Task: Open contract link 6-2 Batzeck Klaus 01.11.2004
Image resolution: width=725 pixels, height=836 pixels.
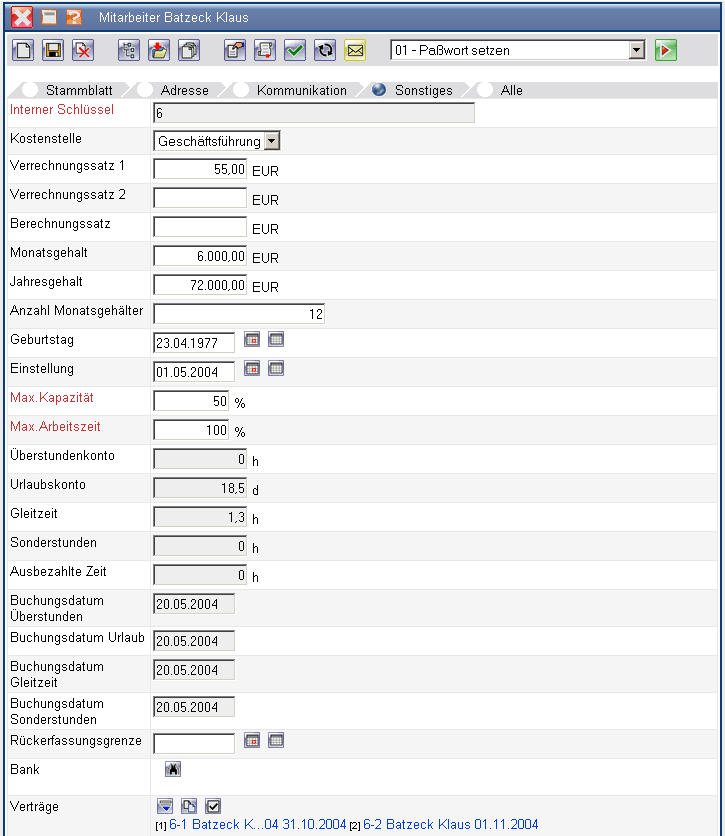Action: [x=450, y=825]
